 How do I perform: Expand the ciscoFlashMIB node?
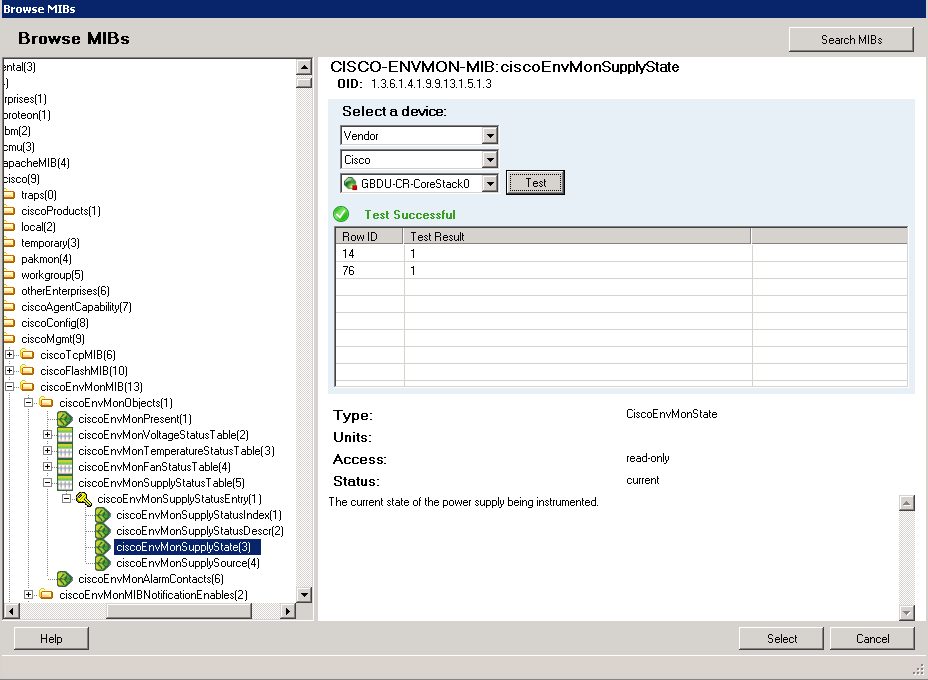click(9, 370)
